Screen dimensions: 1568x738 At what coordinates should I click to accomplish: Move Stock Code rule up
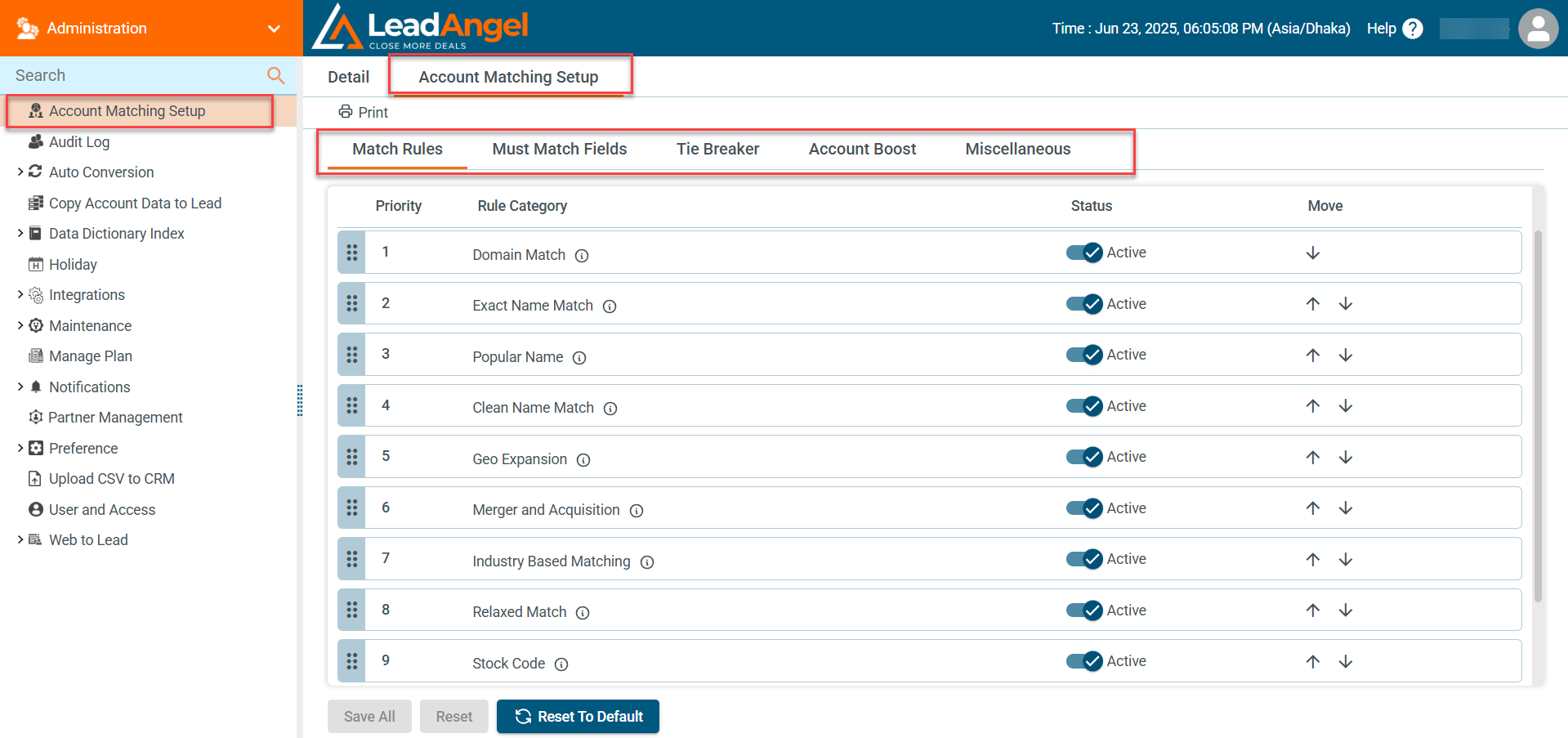(1313, 662)
